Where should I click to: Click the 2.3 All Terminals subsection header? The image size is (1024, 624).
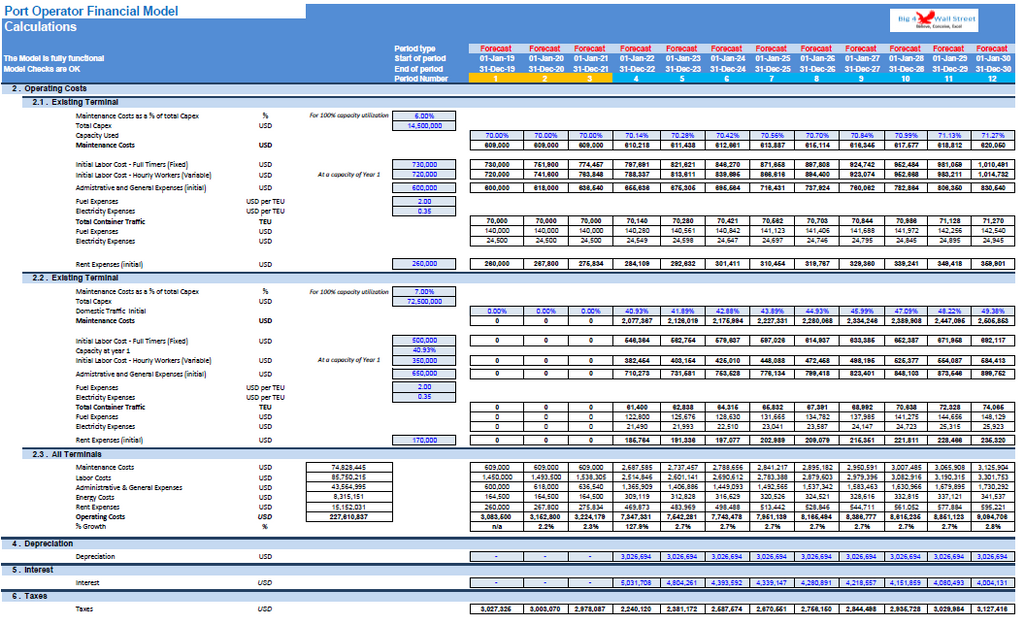click(x=519, y=454)
